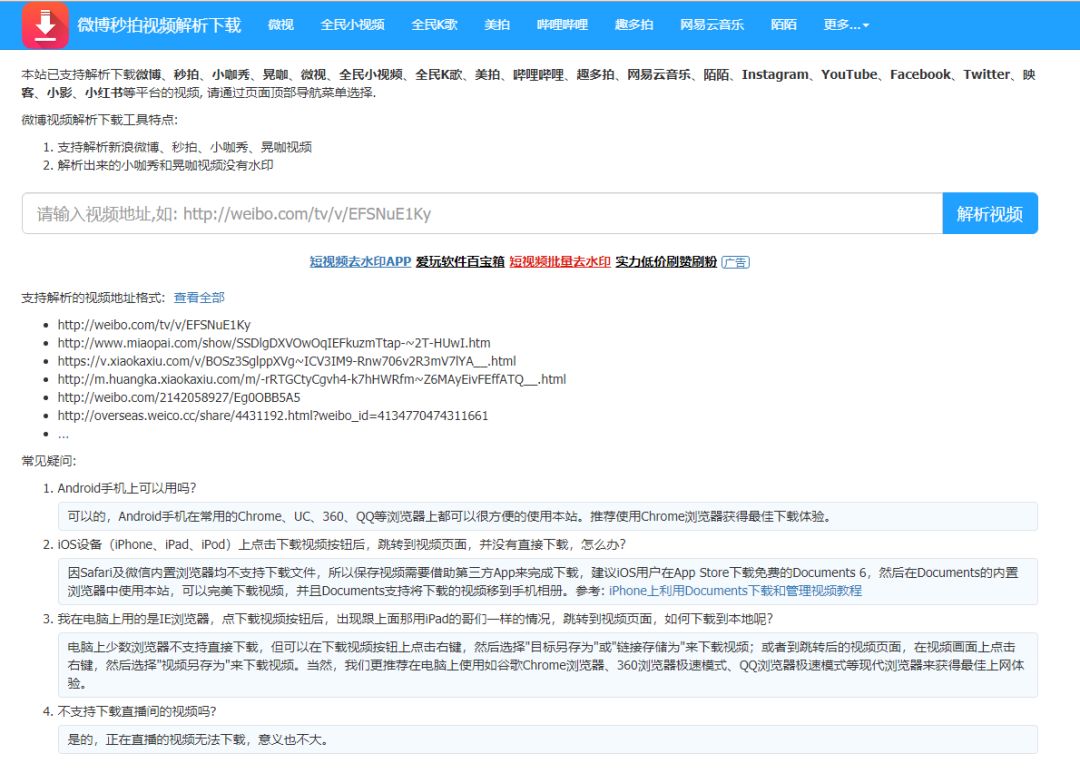
Task: Open the 趣多拍 section
Action: click(633, 25)
